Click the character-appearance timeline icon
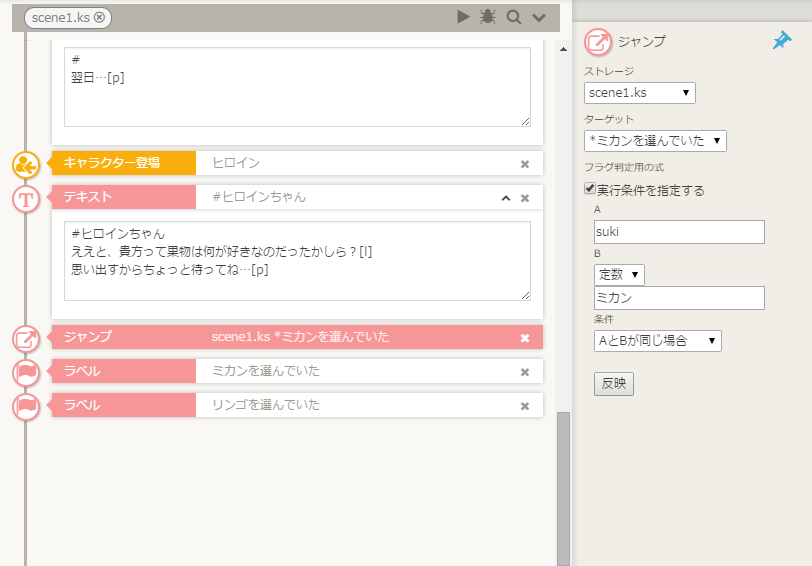 click(x=26, y=165)
